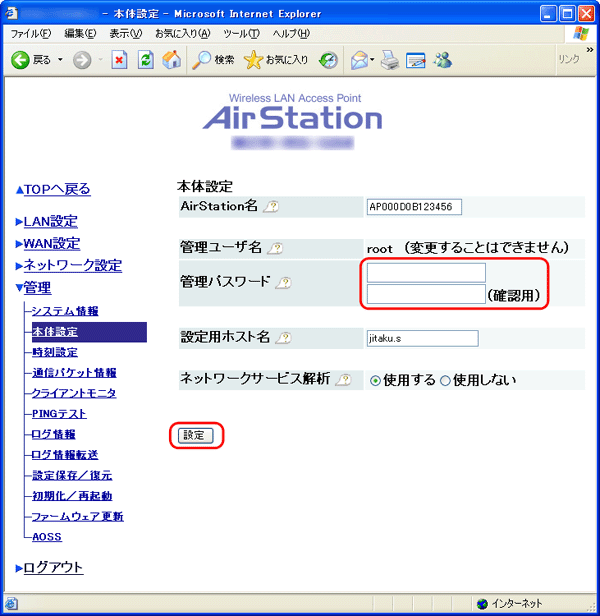Open the Mail button dropdown arrow

coord(372,60)
